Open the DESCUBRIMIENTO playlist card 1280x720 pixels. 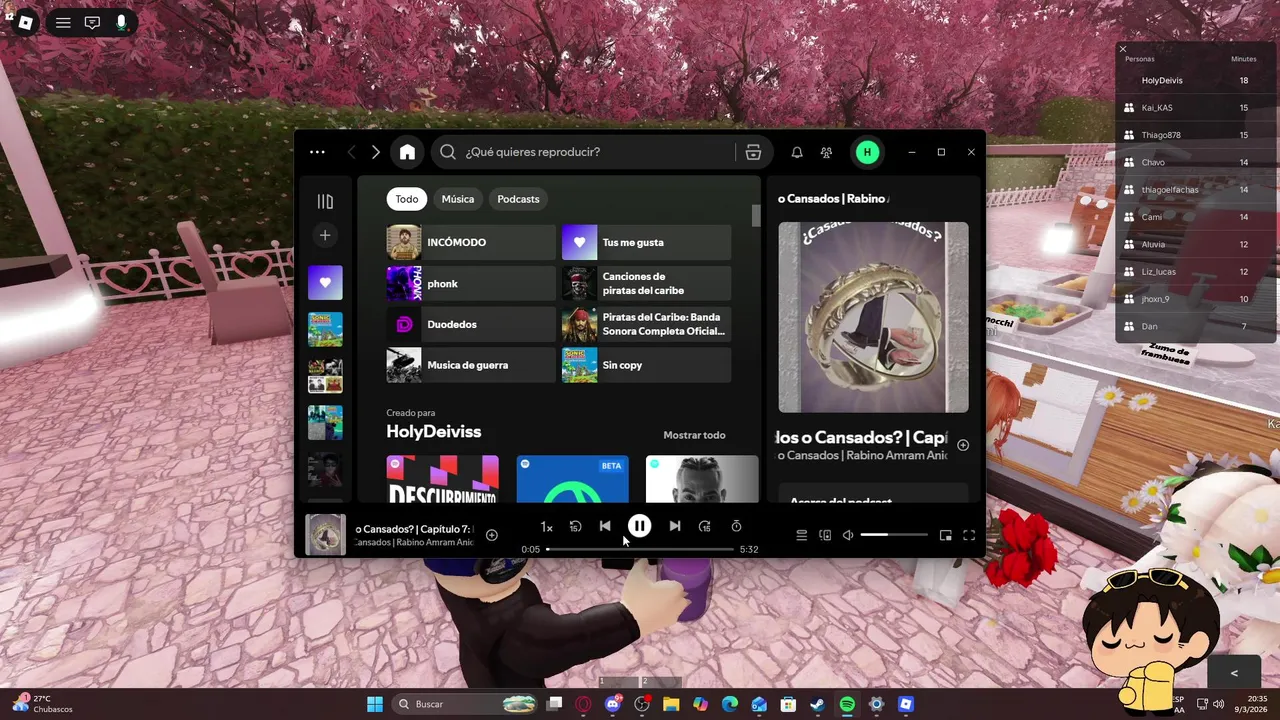click(x=442, y=480)
